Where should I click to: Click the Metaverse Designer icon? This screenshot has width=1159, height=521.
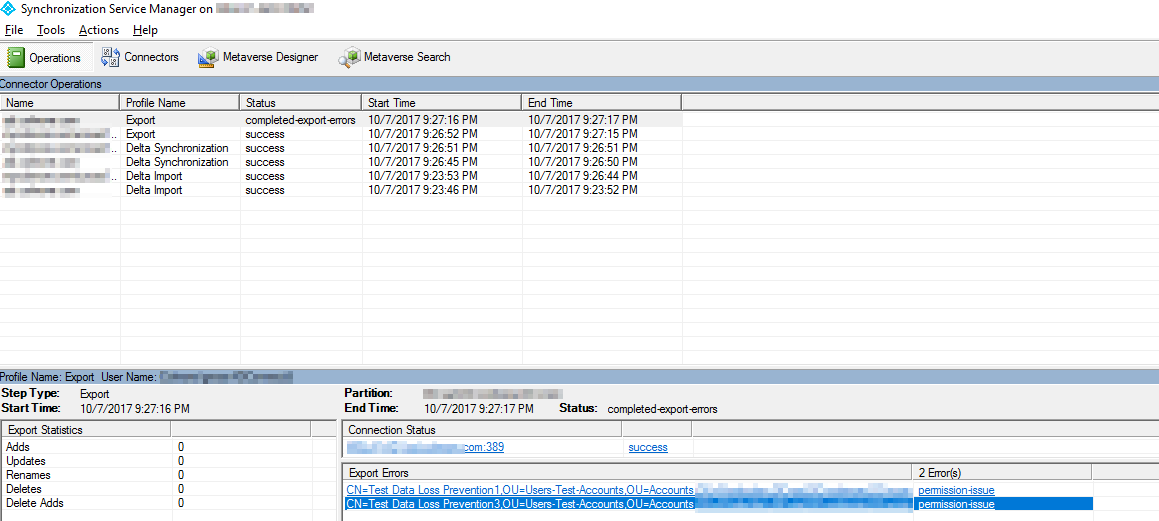208,58
